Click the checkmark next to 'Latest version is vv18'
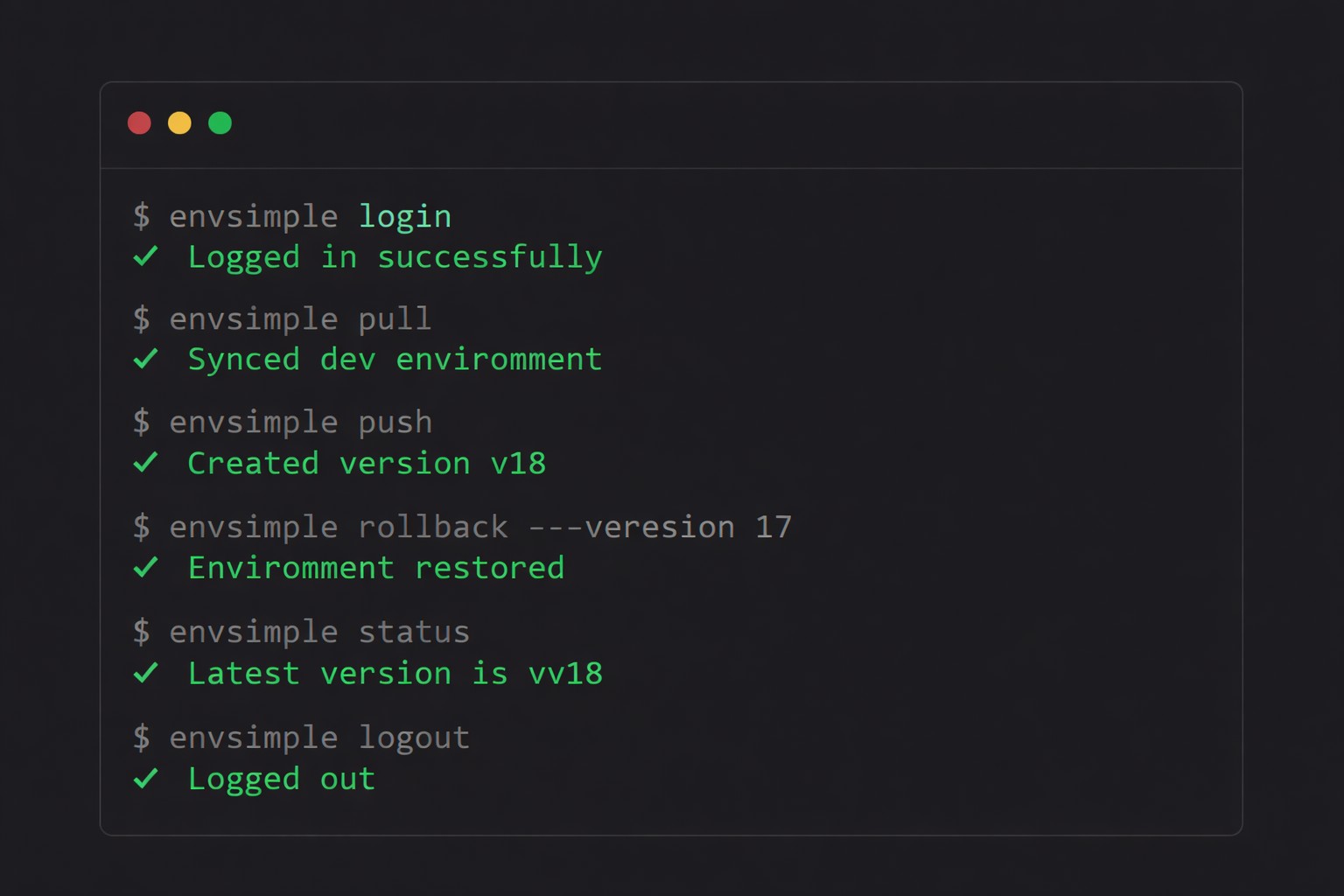The width and height of the screenshot is (1344, 896). point(146,673)
